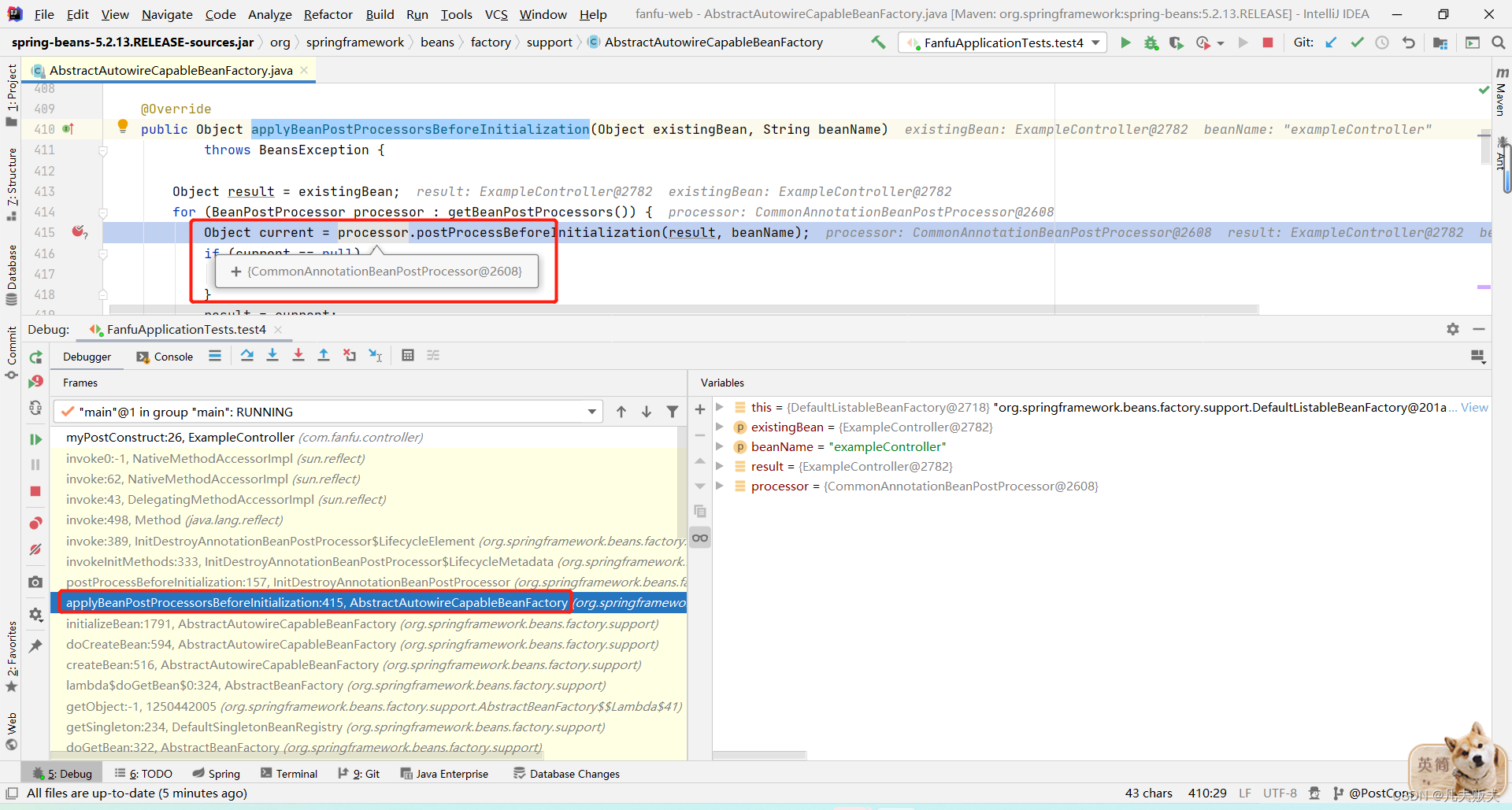Viewport: 1512px width, 810px height.
Task: Click the Resume Program icon
Action: click(x=35, y=439)
